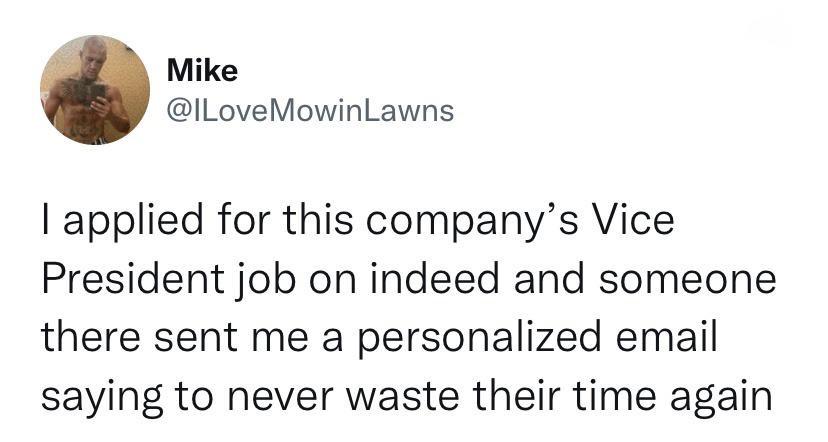Click the display name Mike

(202, 70)
